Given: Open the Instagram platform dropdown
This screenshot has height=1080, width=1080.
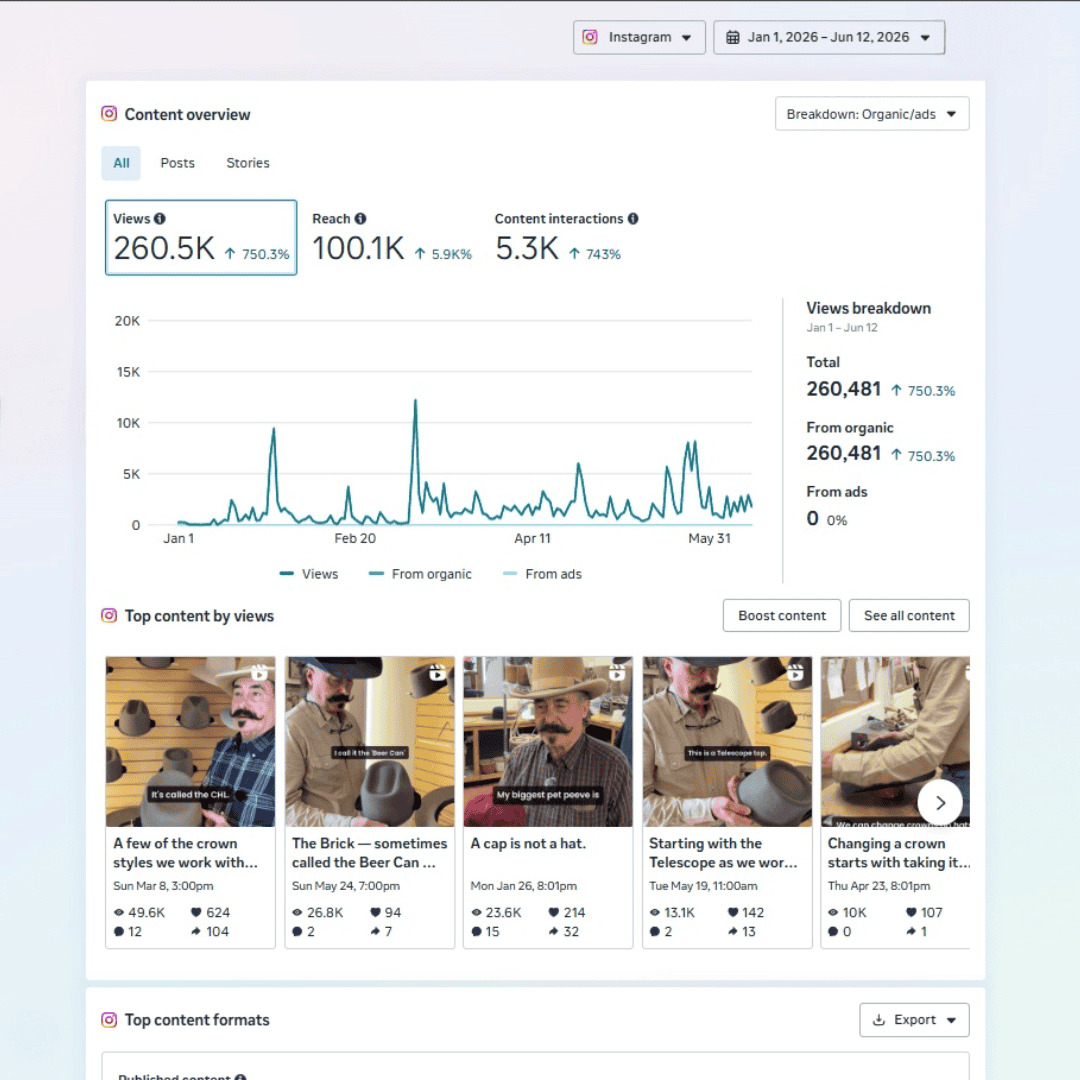Looking at the screenshot, I should click(639, 37).
